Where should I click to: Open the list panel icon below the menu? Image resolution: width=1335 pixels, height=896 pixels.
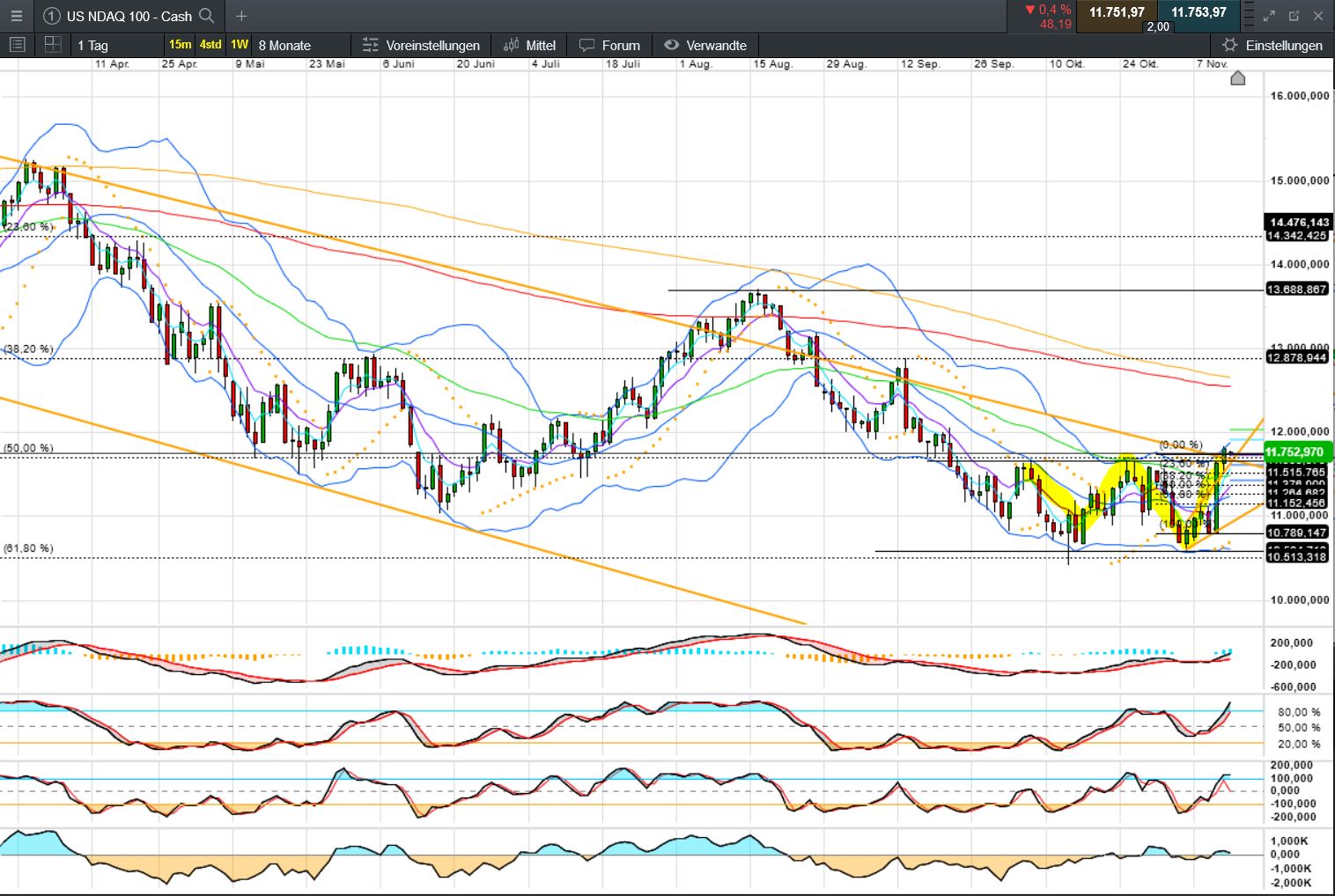point(17,45)
